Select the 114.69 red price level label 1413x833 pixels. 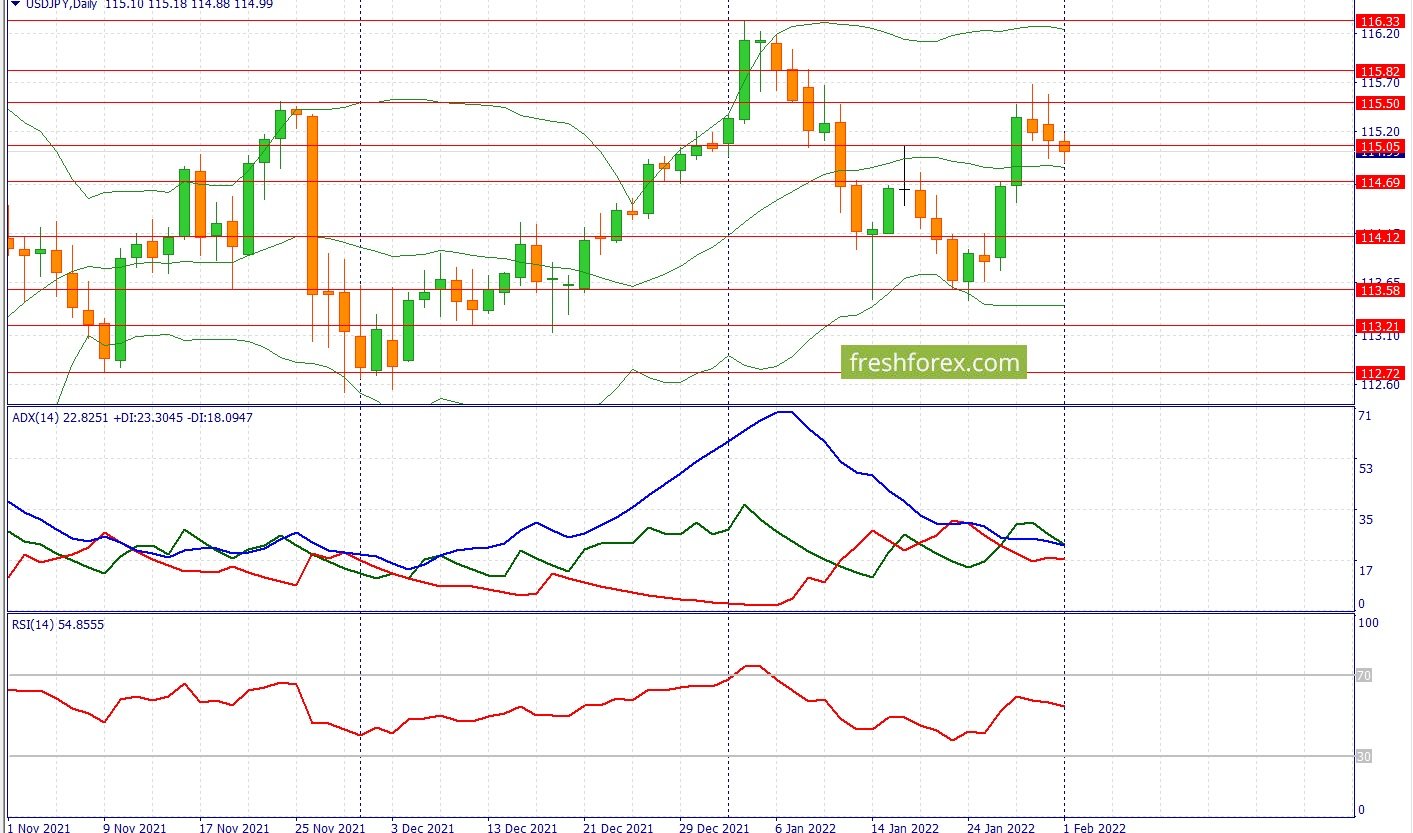click(x=1380, y=182)
